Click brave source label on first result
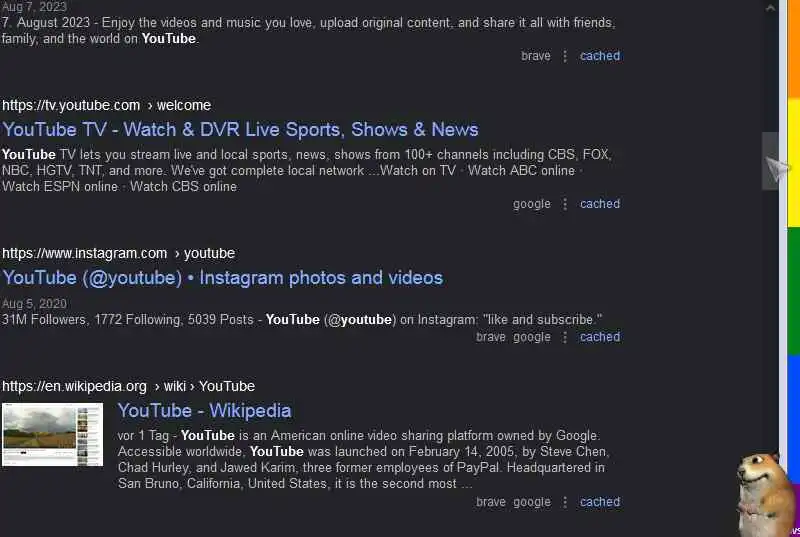The image size is (800, 537). (536, 56)
